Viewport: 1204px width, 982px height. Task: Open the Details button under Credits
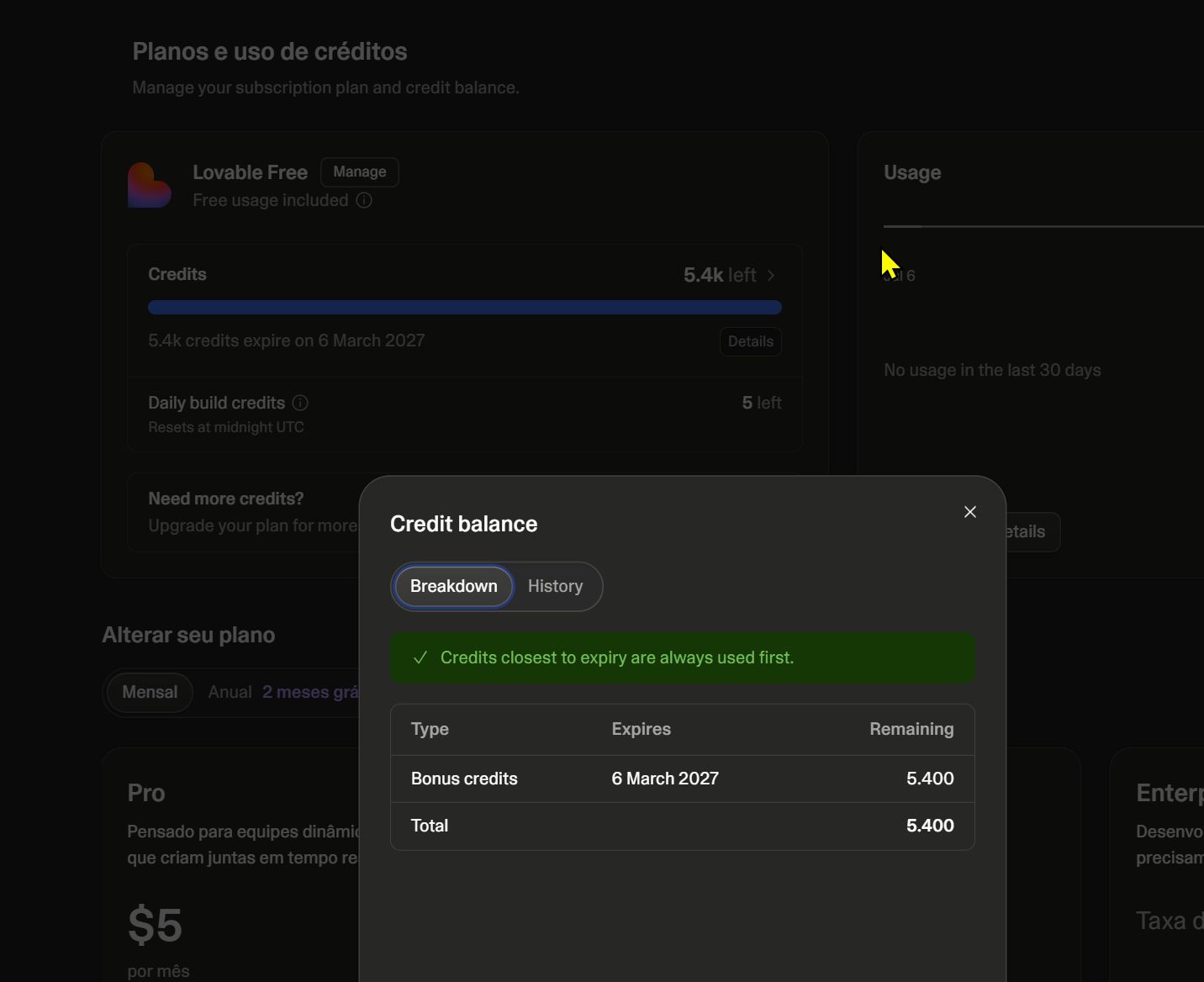[751, 341]
